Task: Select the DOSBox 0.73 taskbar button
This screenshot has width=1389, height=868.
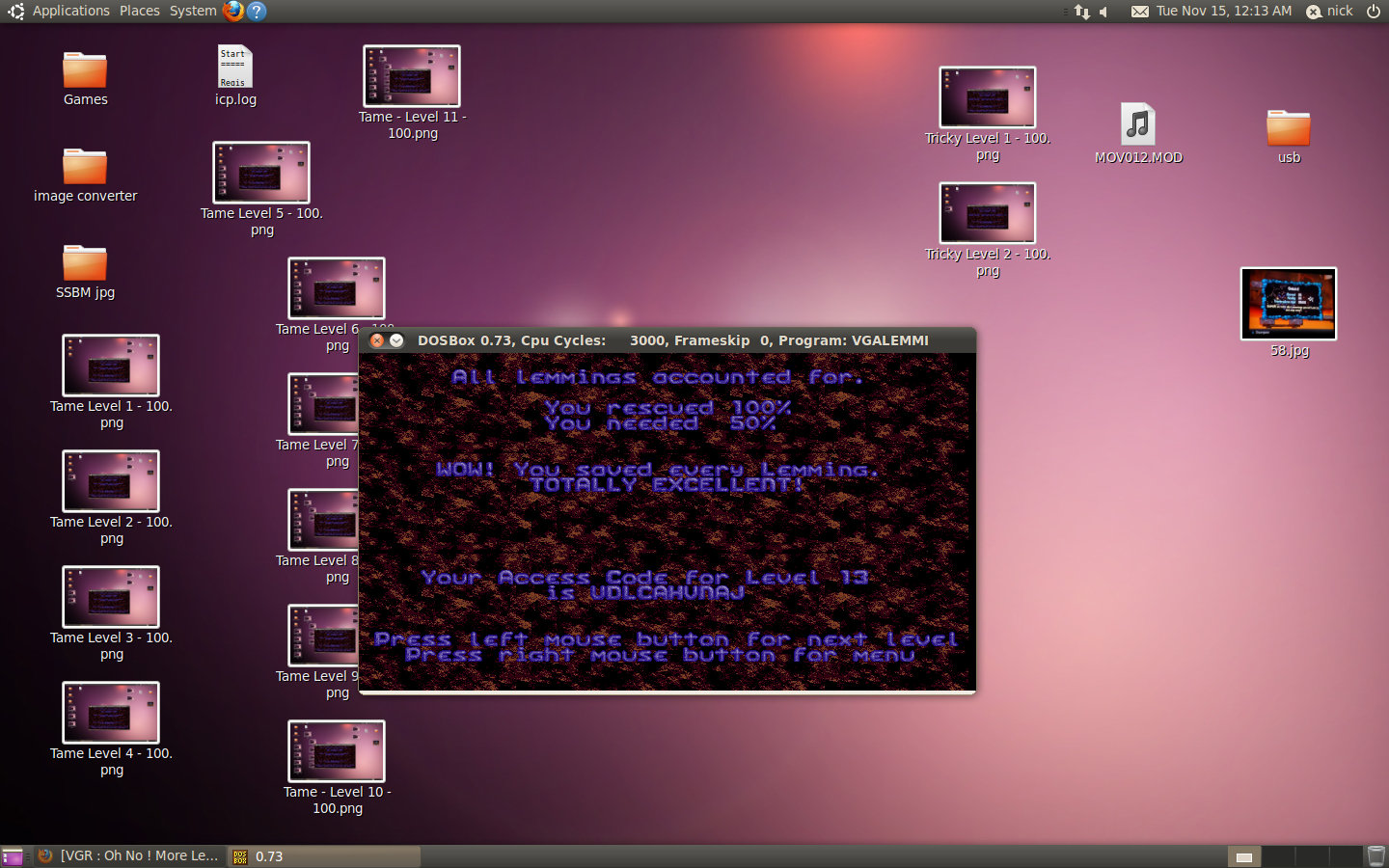Action: pyautogui.click(x=323, y=855)
